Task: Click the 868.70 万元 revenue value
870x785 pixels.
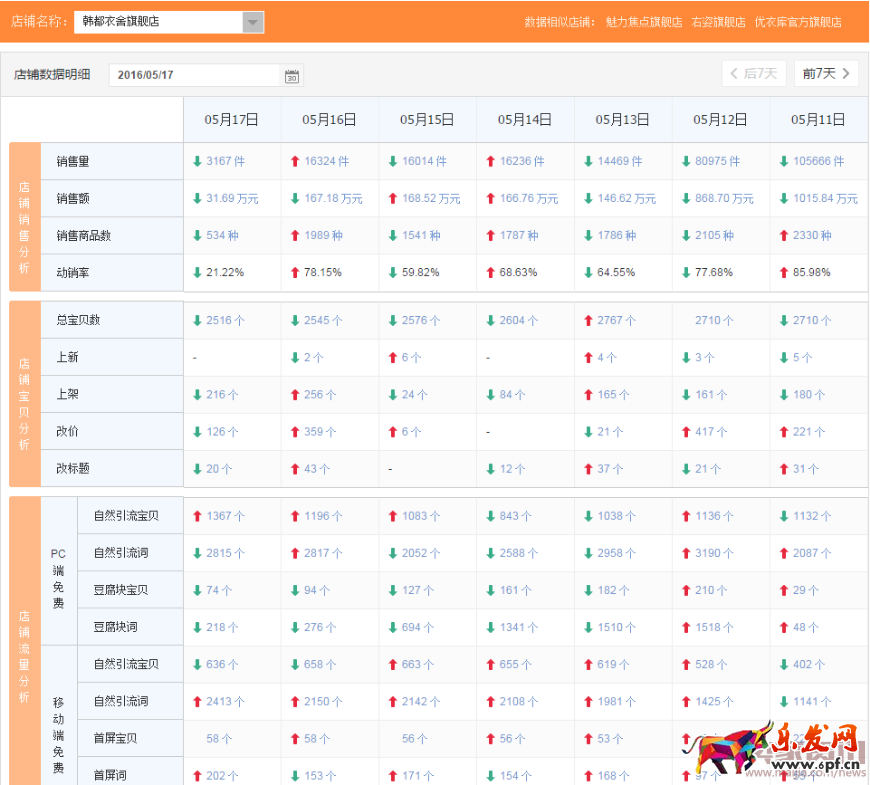Action: (x=725, y=199)
